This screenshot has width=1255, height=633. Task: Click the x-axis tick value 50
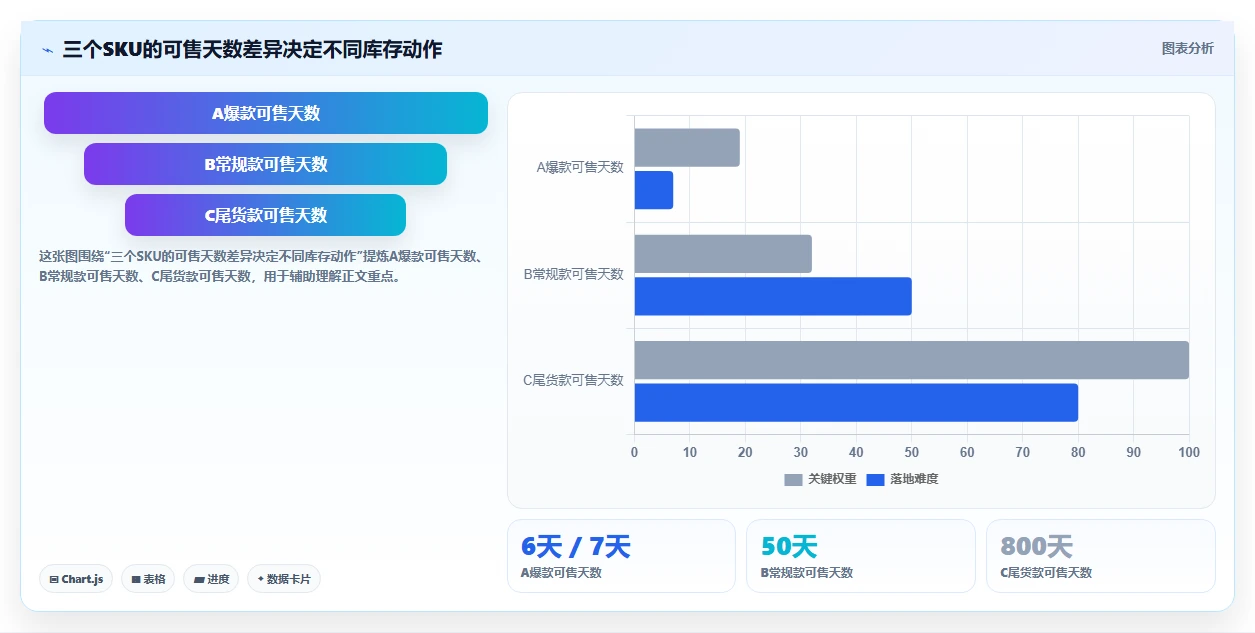point(911,452)
